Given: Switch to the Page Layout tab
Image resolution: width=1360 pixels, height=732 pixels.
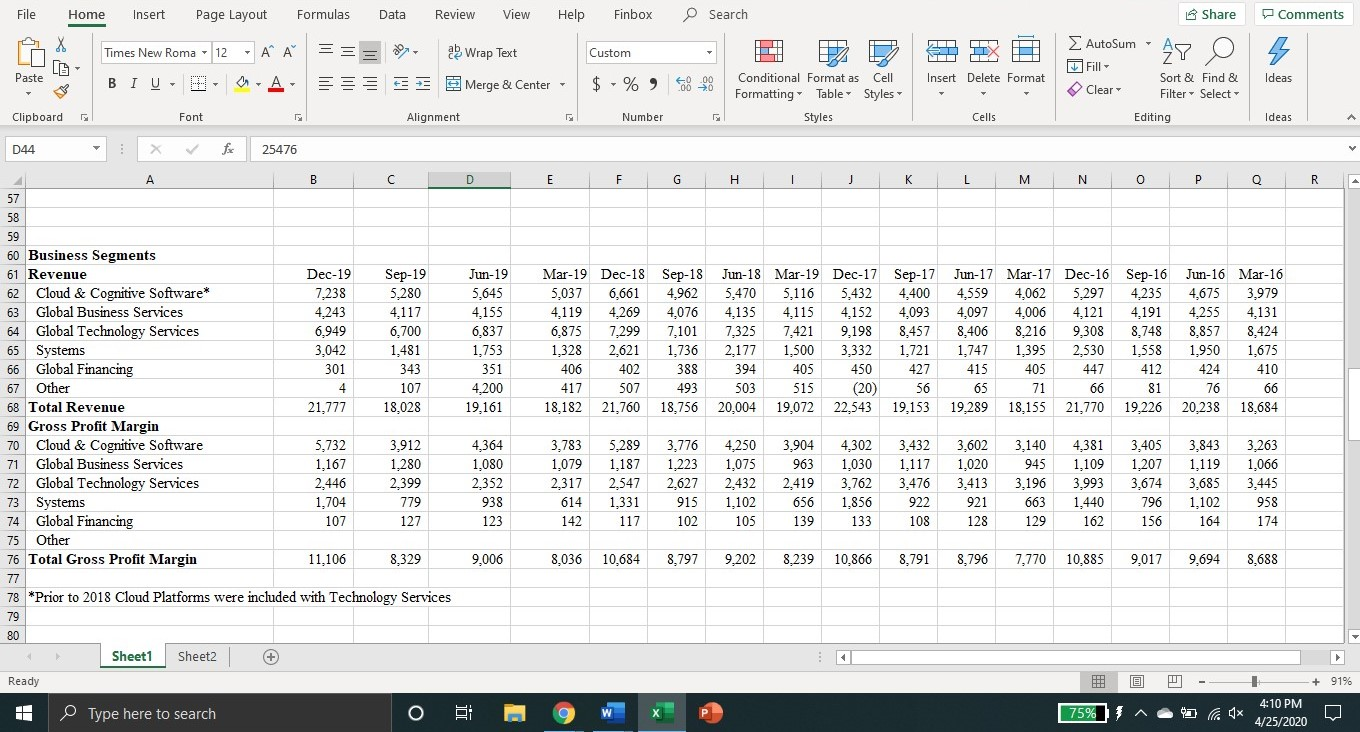Looking at the screenshot, I should [231, 14].
